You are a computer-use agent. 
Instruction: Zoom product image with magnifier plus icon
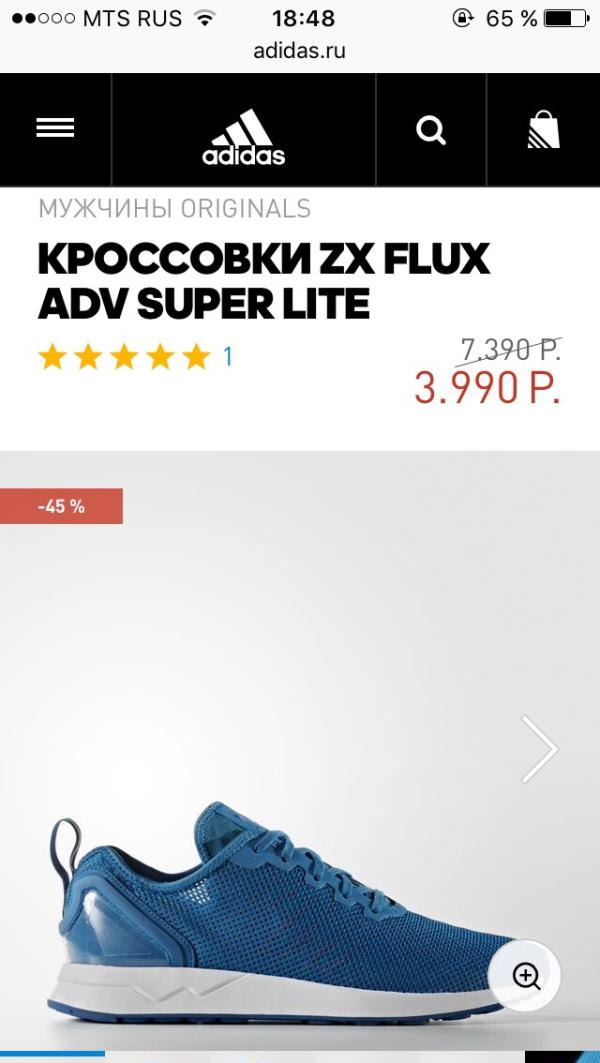tap(526, 976)
